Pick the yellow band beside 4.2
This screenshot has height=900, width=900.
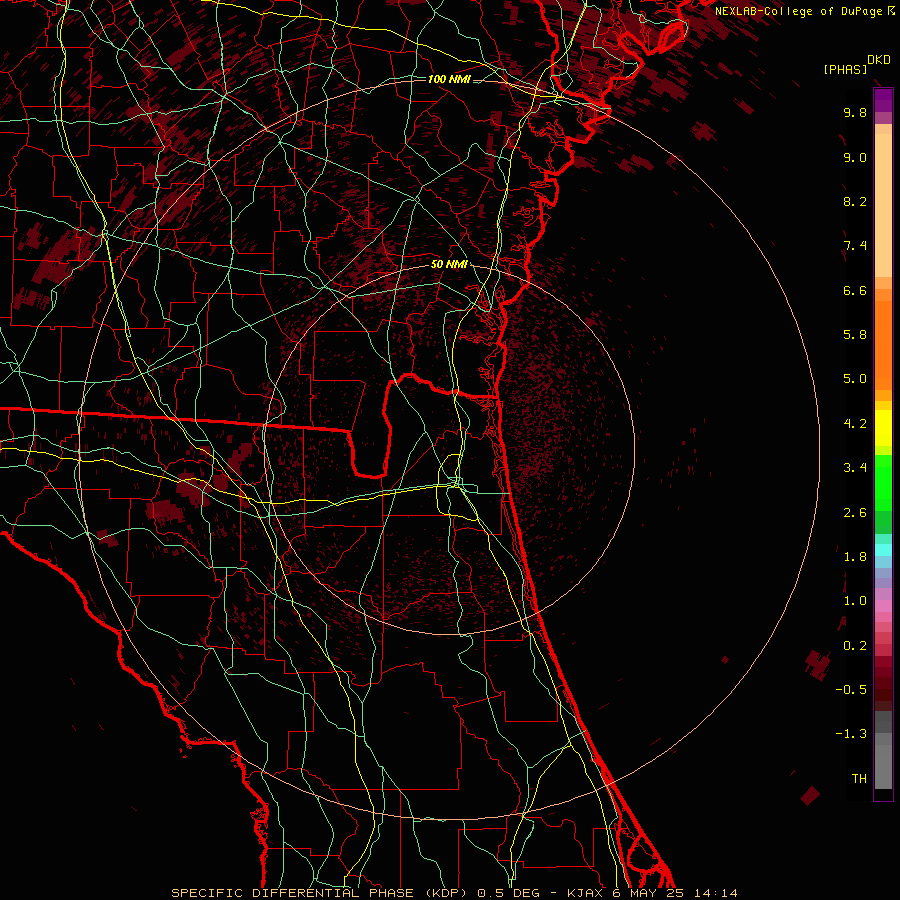click(883, 428)
